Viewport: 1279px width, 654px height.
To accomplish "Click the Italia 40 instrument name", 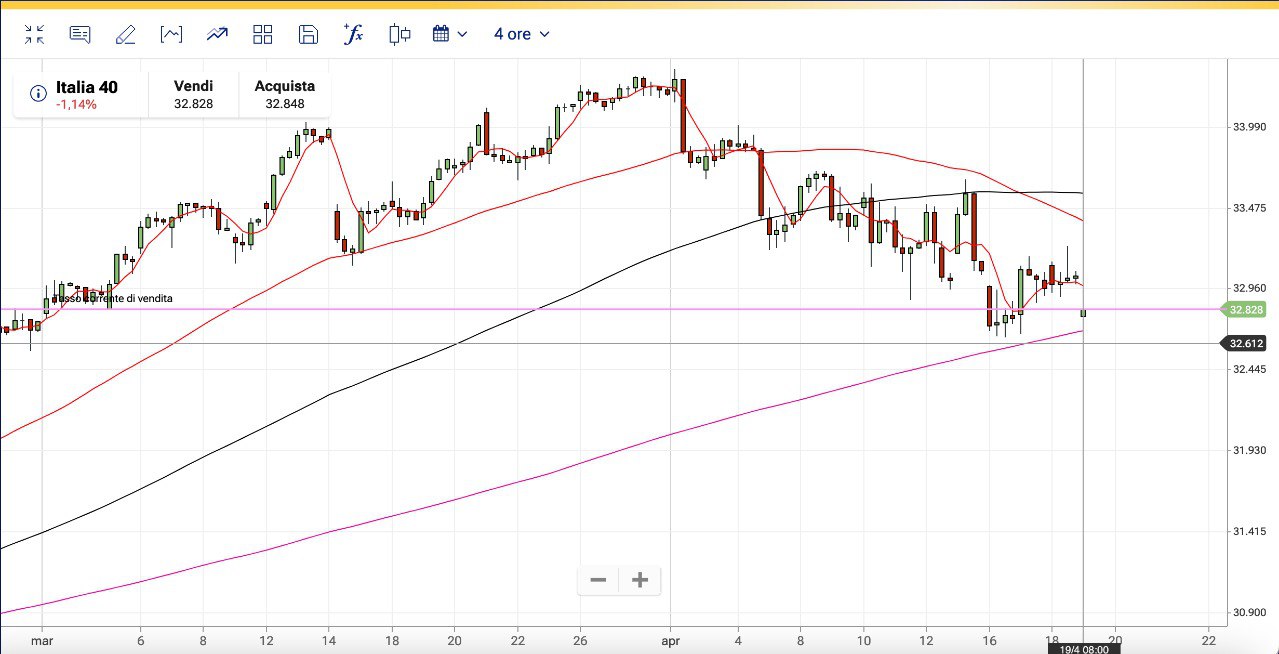I will [87, 87].
